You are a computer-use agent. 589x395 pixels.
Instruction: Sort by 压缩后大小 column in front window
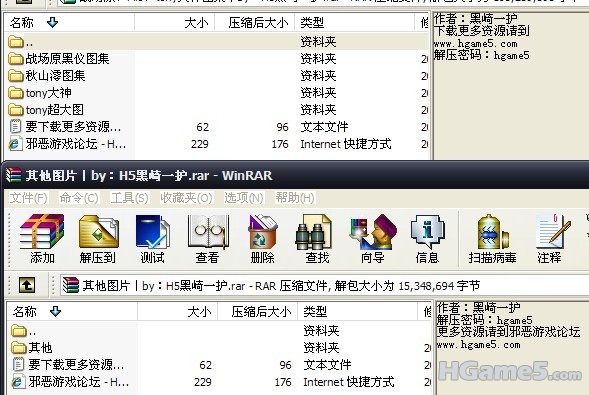(258, 312)
